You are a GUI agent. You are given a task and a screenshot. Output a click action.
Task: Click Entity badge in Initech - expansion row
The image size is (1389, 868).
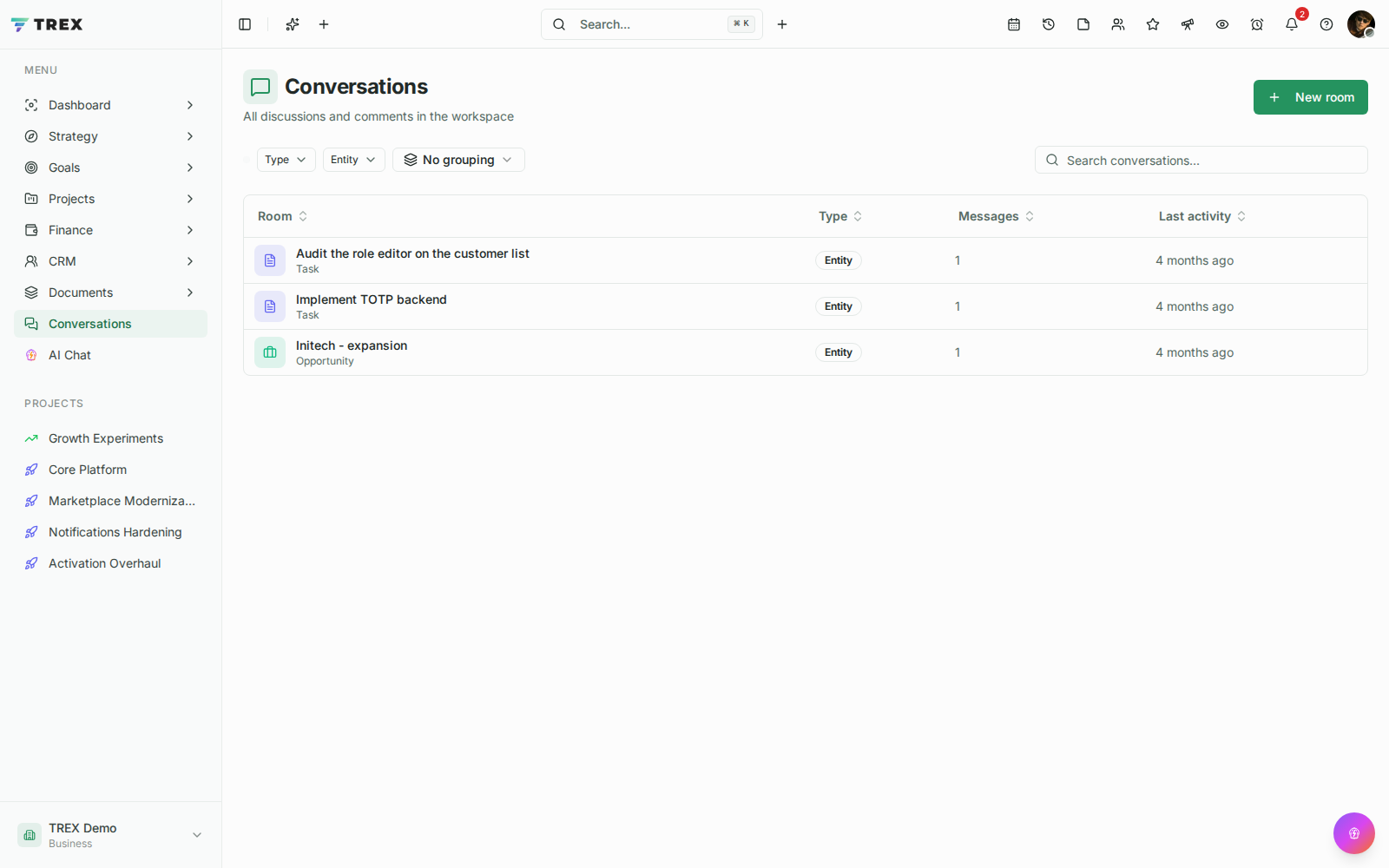pos(839,352)
